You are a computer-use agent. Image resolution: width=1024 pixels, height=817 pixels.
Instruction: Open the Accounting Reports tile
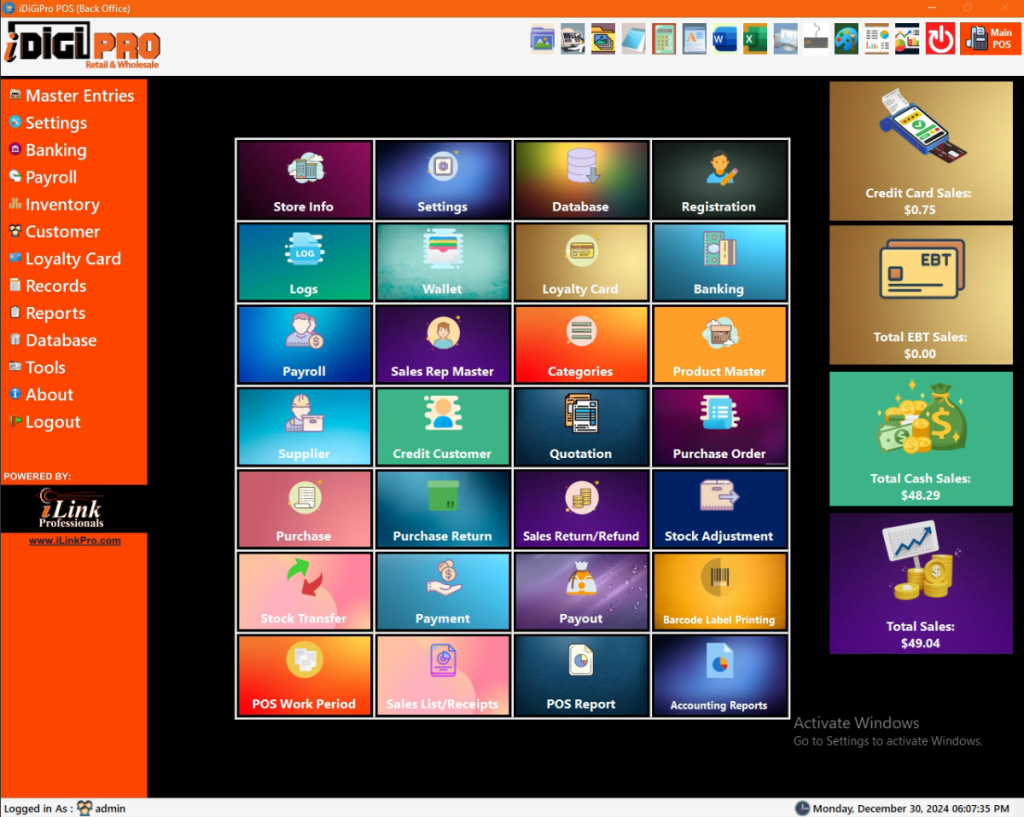(720, 675)
